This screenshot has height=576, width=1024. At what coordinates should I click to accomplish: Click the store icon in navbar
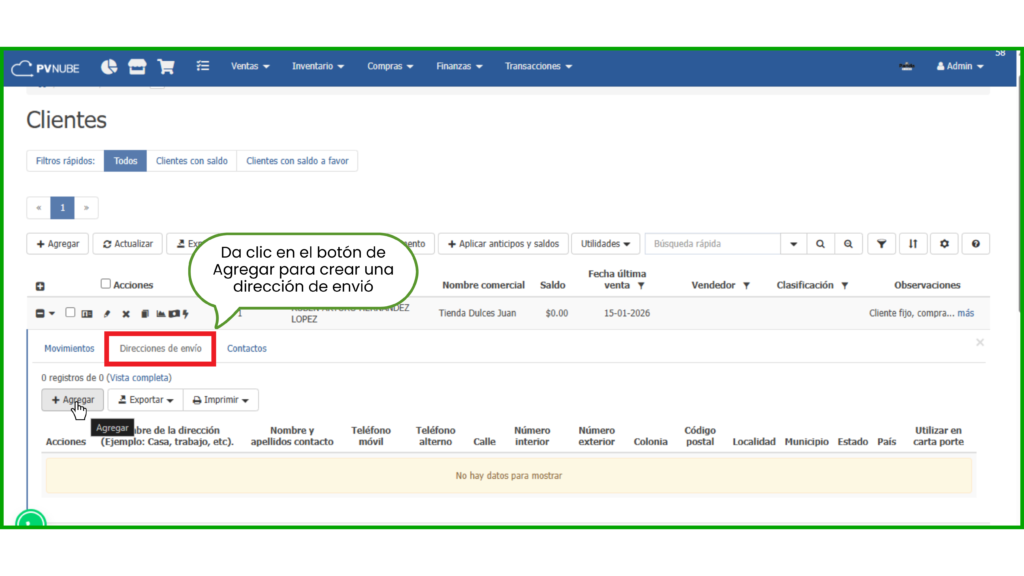coord(137,67)
